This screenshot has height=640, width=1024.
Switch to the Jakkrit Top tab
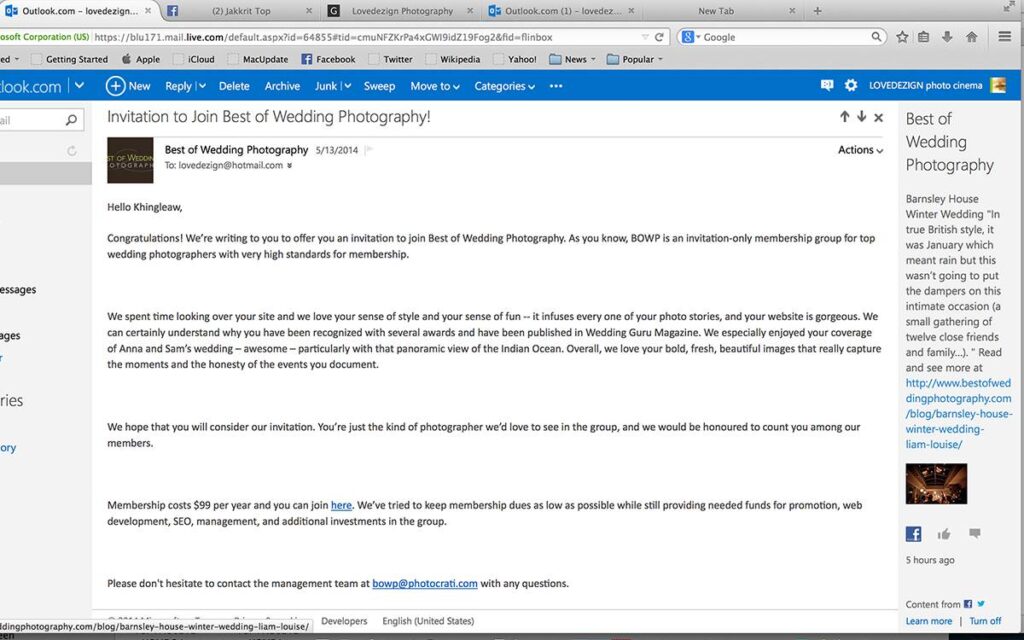point(241,11)
